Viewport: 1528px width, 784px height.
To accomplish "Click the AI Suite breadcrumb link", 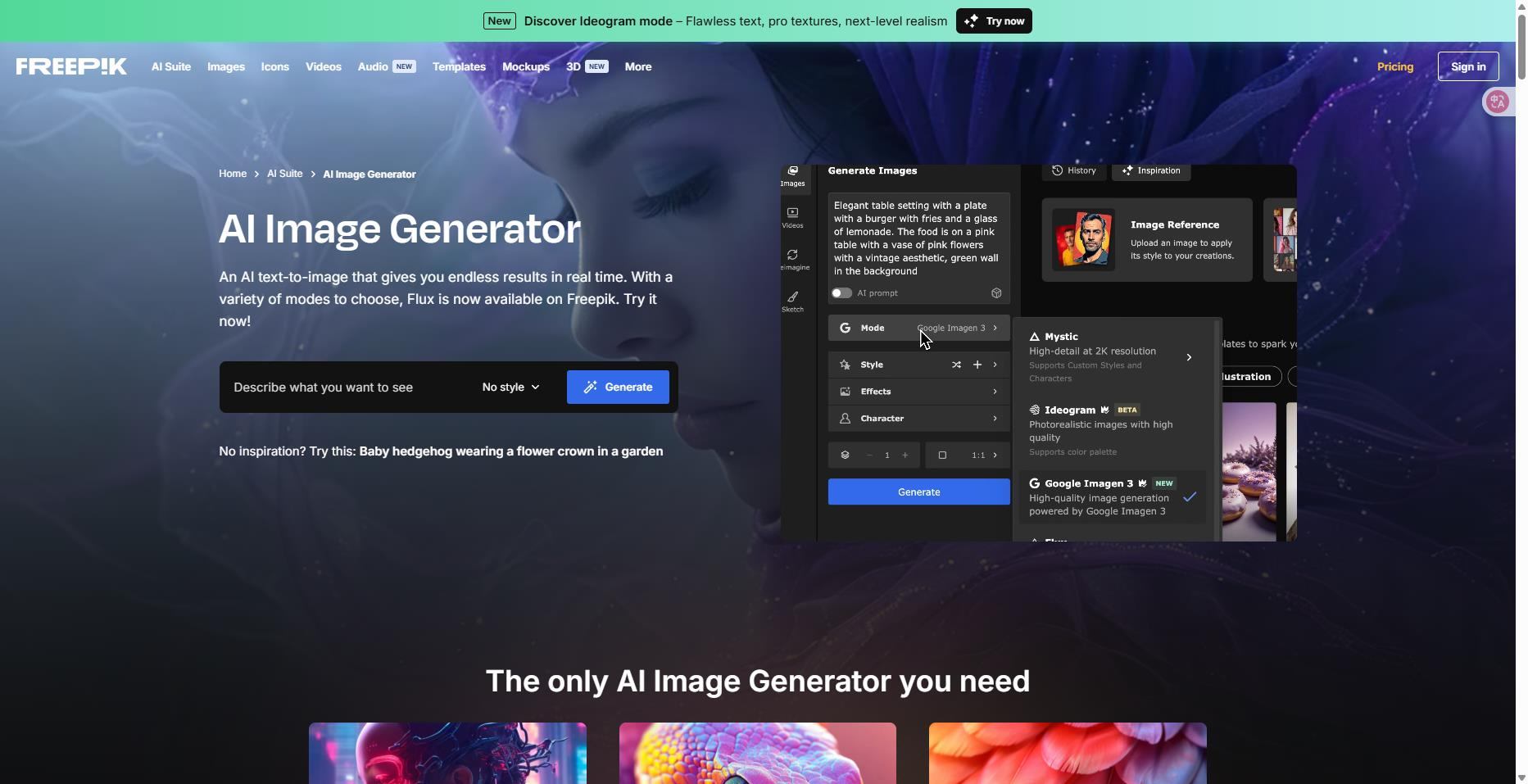I will [x=284, y=174].
